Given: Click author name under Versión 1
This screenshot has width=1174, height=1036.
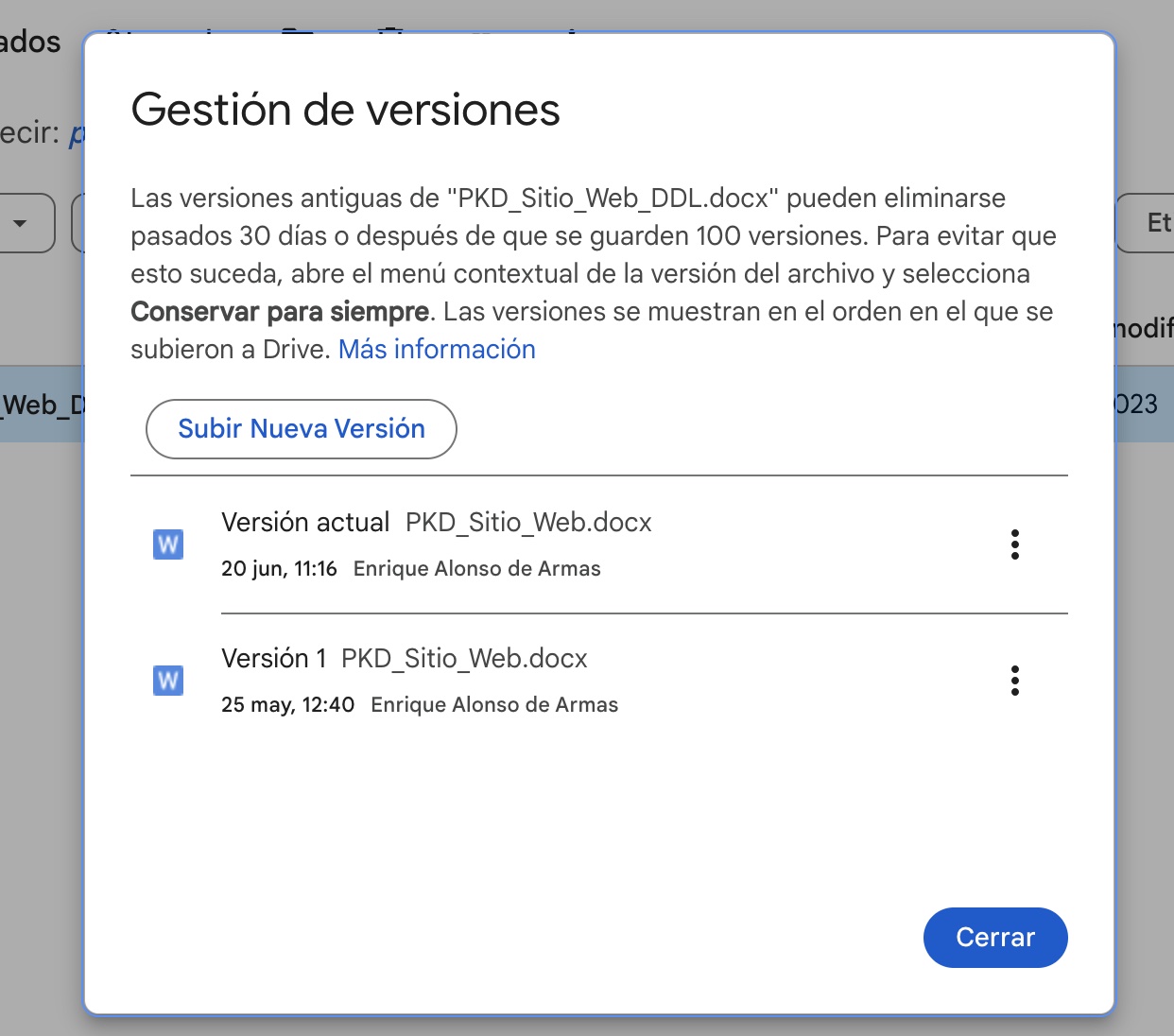Looking at the screenshot, I should 493,705.
